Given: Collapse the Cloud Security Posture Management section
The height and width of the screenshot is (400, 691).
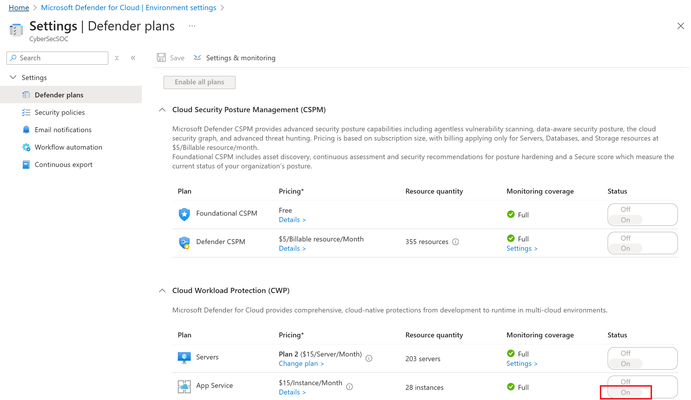Looking at the screenshot, I should (x=162, y=110).
